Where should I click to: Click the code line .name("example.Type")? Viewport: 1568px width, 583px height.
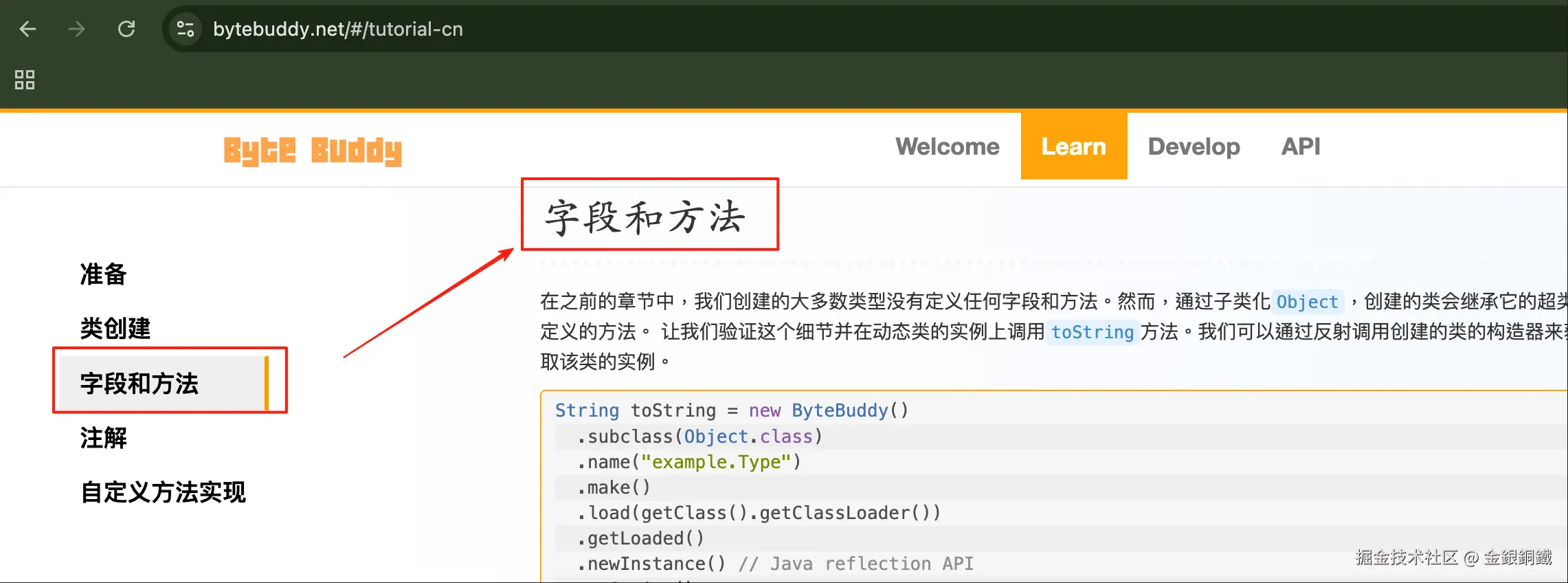point(688,462)
